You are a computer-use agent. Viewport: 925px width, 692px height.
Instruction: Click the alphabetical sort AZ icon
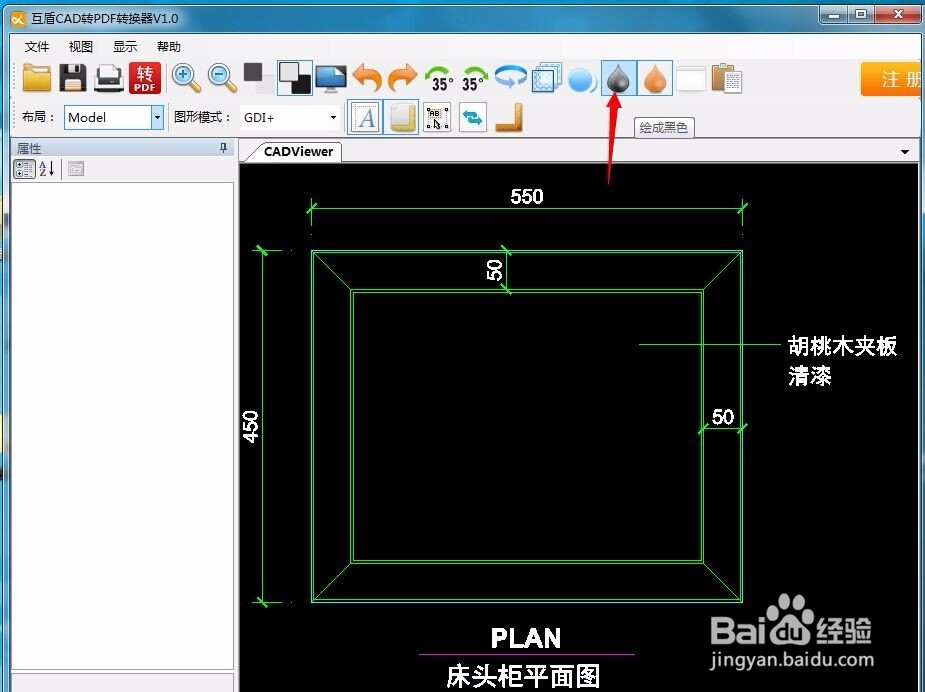[47, 169]
